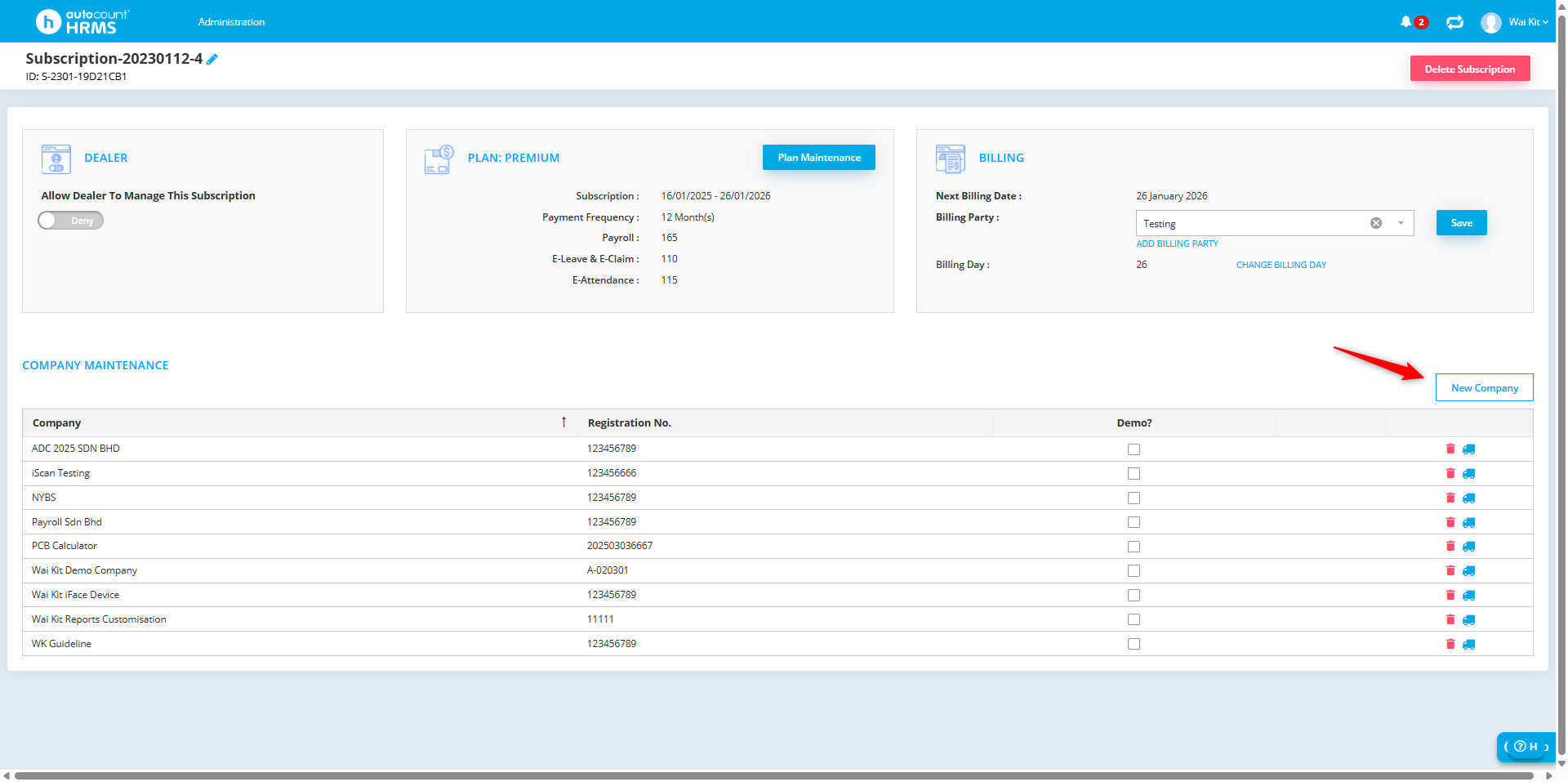Screen dimensions: 1568x782
Task: Edit subscription name with pencil icon
Action: [212, 59]
